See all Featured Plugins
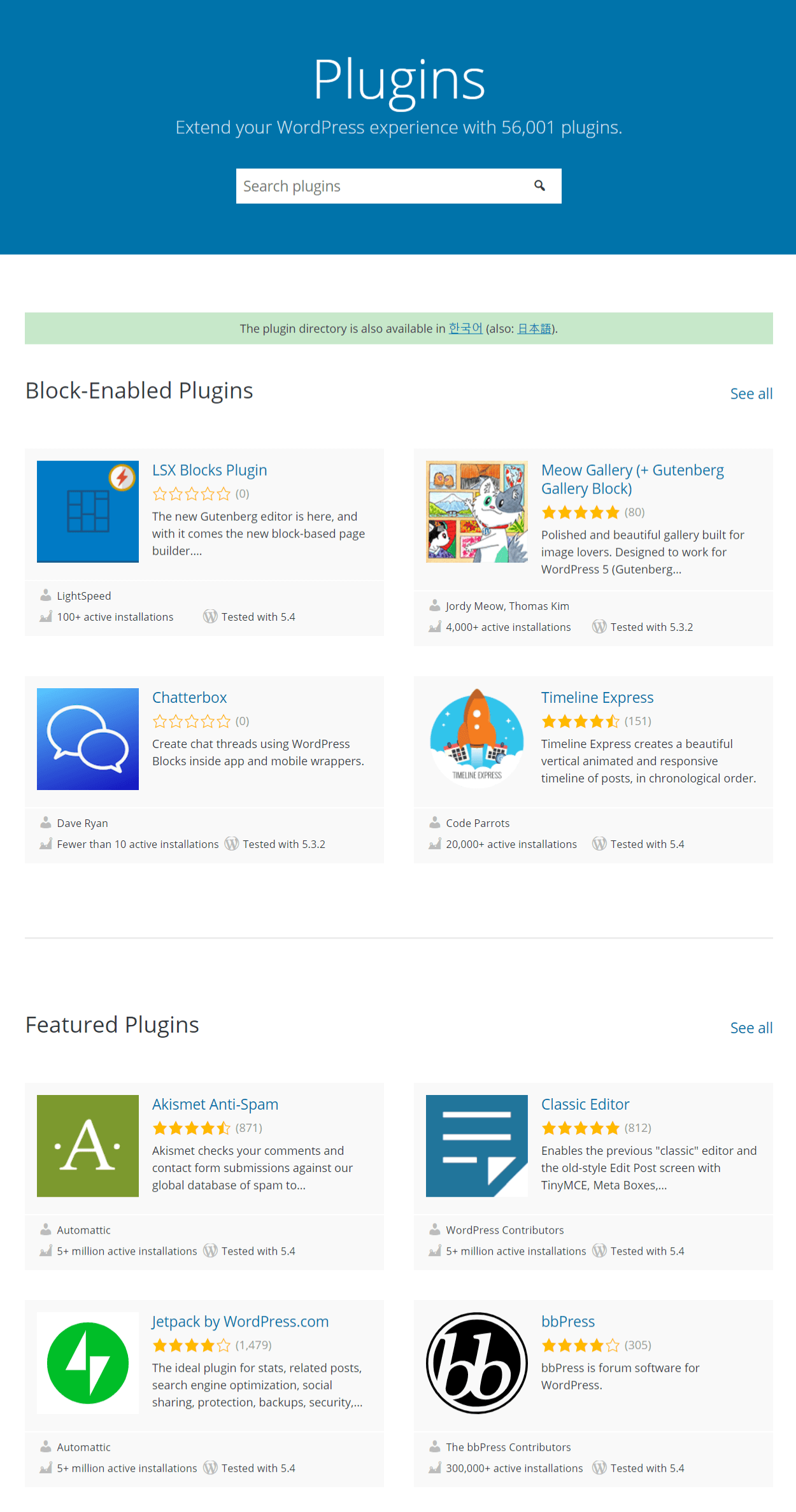Image resolution: width=796 pixels, height=1512 pixels. click(751, 1028)
